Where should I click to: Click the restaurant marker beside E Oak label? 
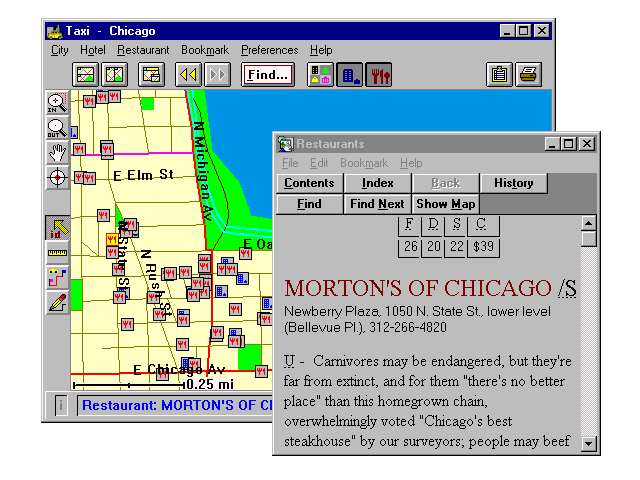[245, 253]
